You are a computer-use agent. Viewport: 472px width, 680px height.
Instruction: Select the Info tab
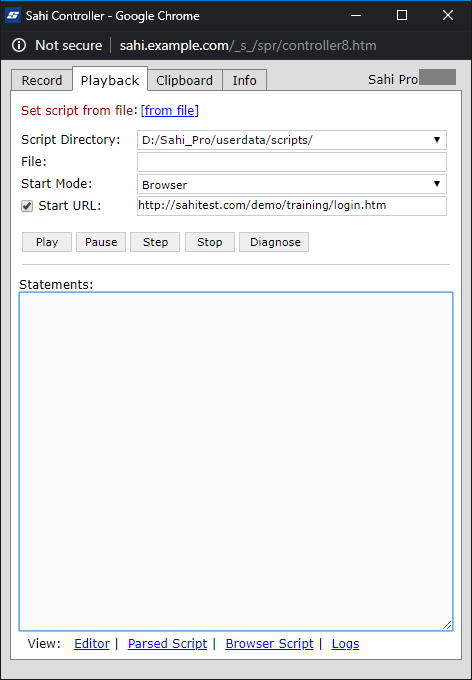point(244,80)
